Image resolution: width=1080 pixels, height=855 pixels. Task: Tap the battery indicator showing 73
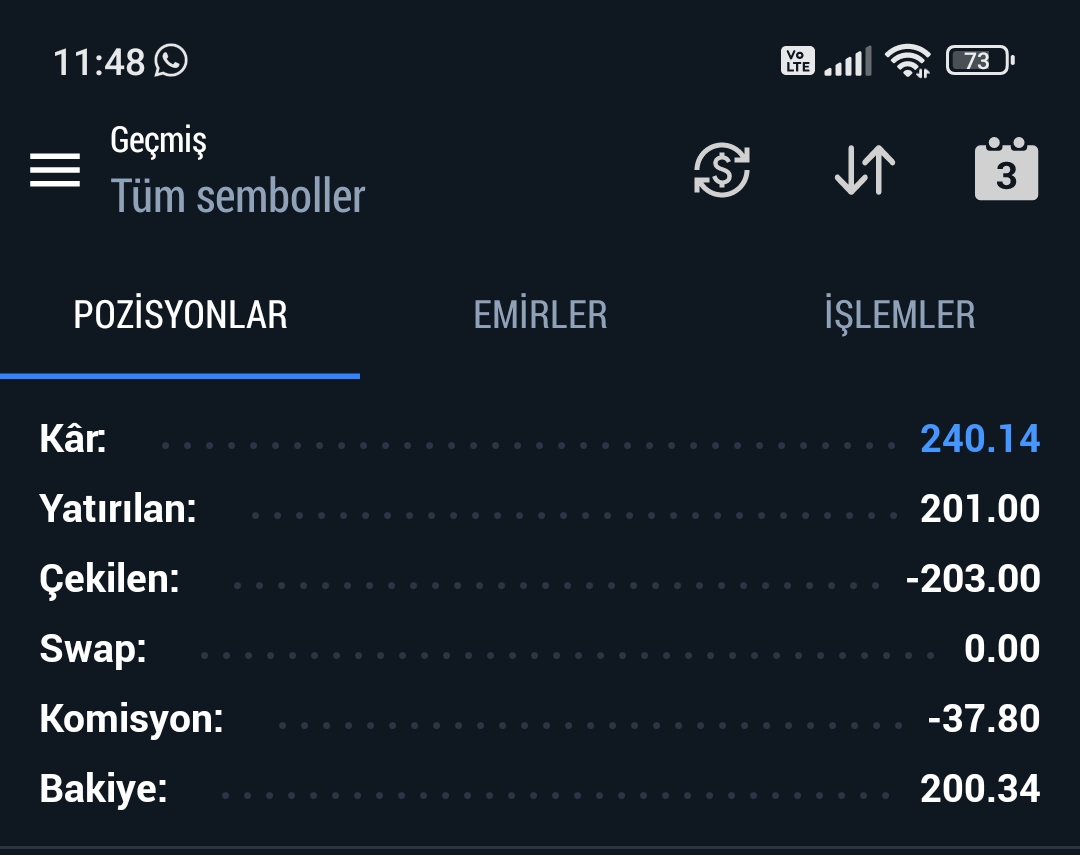point(980,61)
